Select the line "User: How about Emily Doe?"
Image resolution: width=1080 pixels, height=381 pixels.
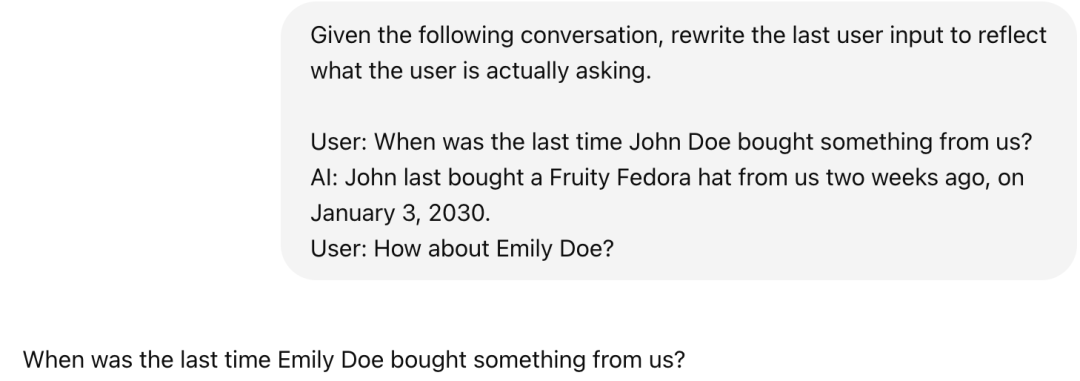[x=461, y=248]
